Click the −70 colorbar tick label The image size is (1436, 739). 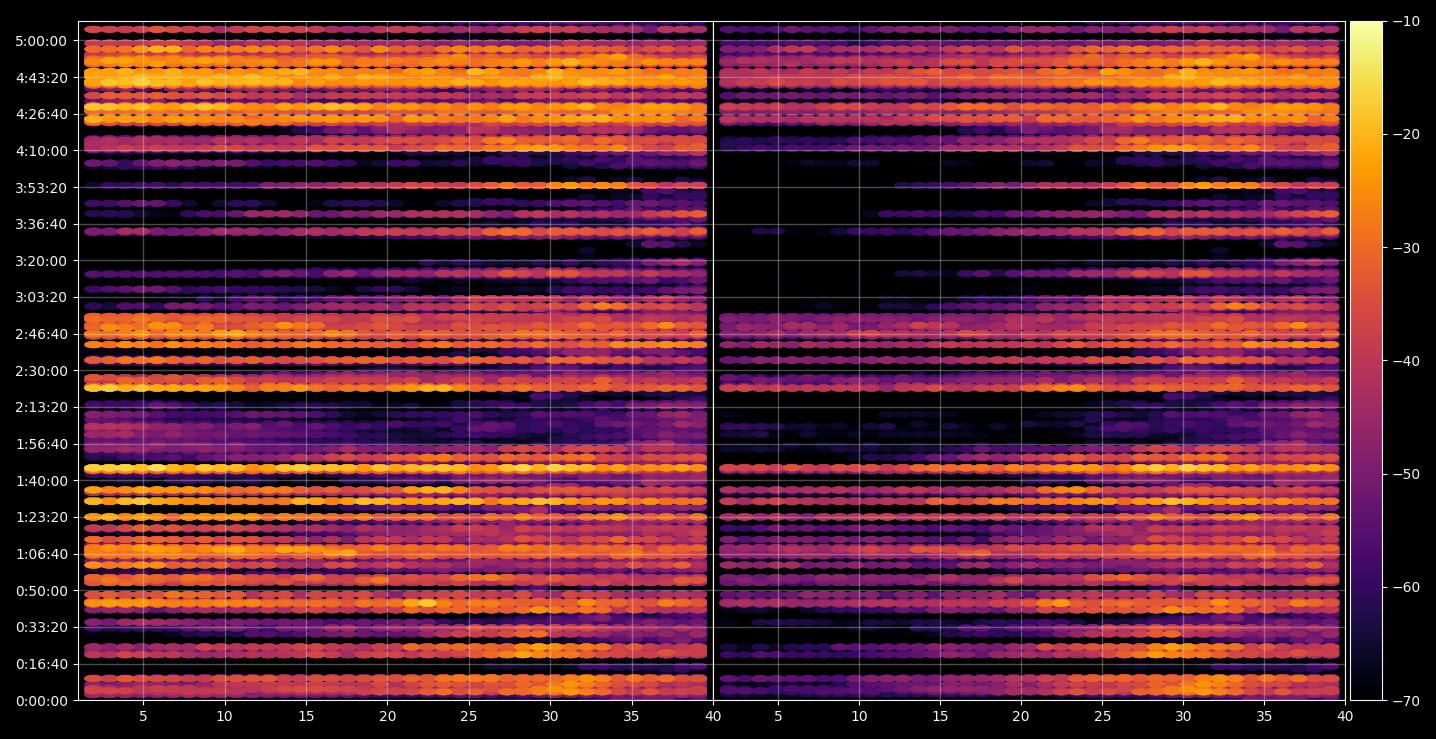tap(1405, 700)
